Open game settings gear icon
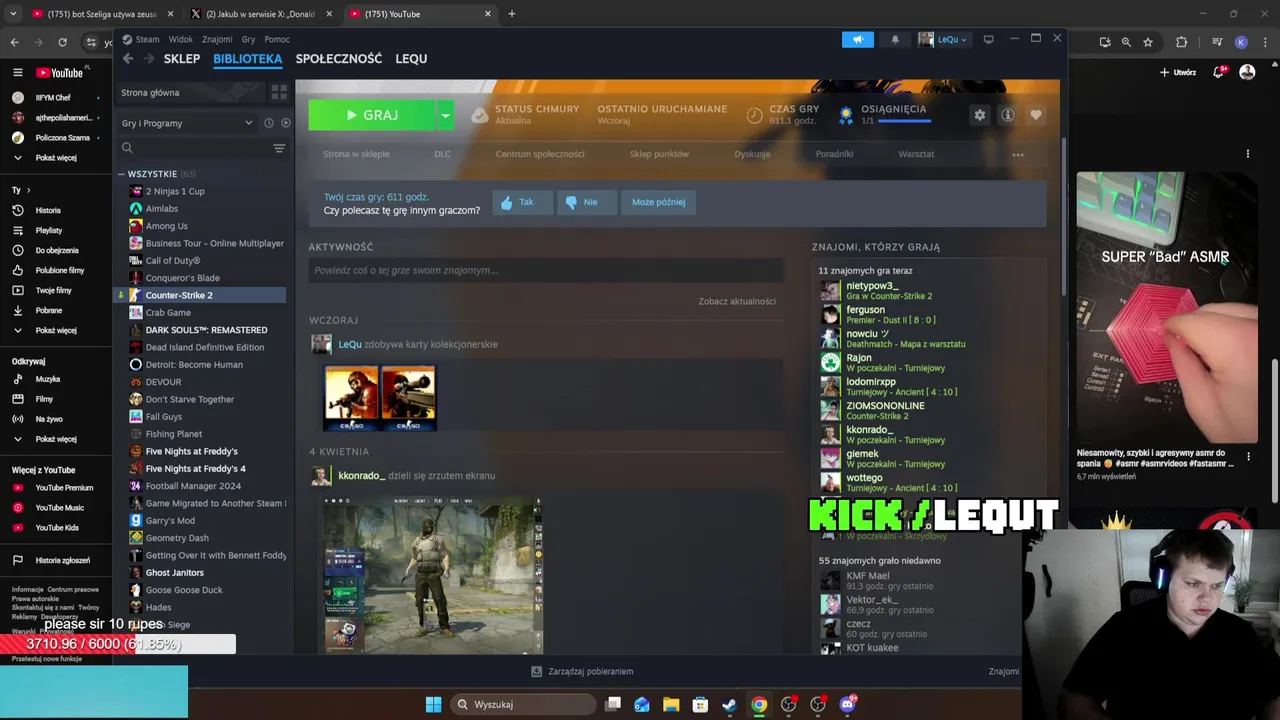Image resolution: width=1280 pixels, height=720 pixels. pyautogui.click(x=980, y=115)
